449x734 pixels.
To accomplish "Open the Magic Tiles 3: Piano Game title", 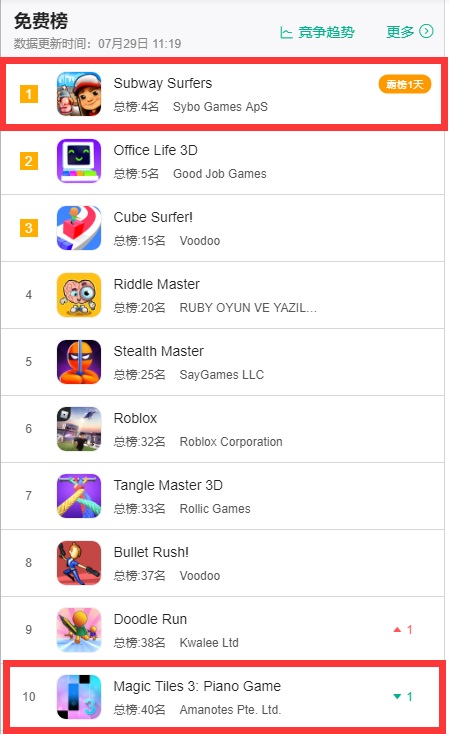I will pyautogui.click(x=197, y=686).
